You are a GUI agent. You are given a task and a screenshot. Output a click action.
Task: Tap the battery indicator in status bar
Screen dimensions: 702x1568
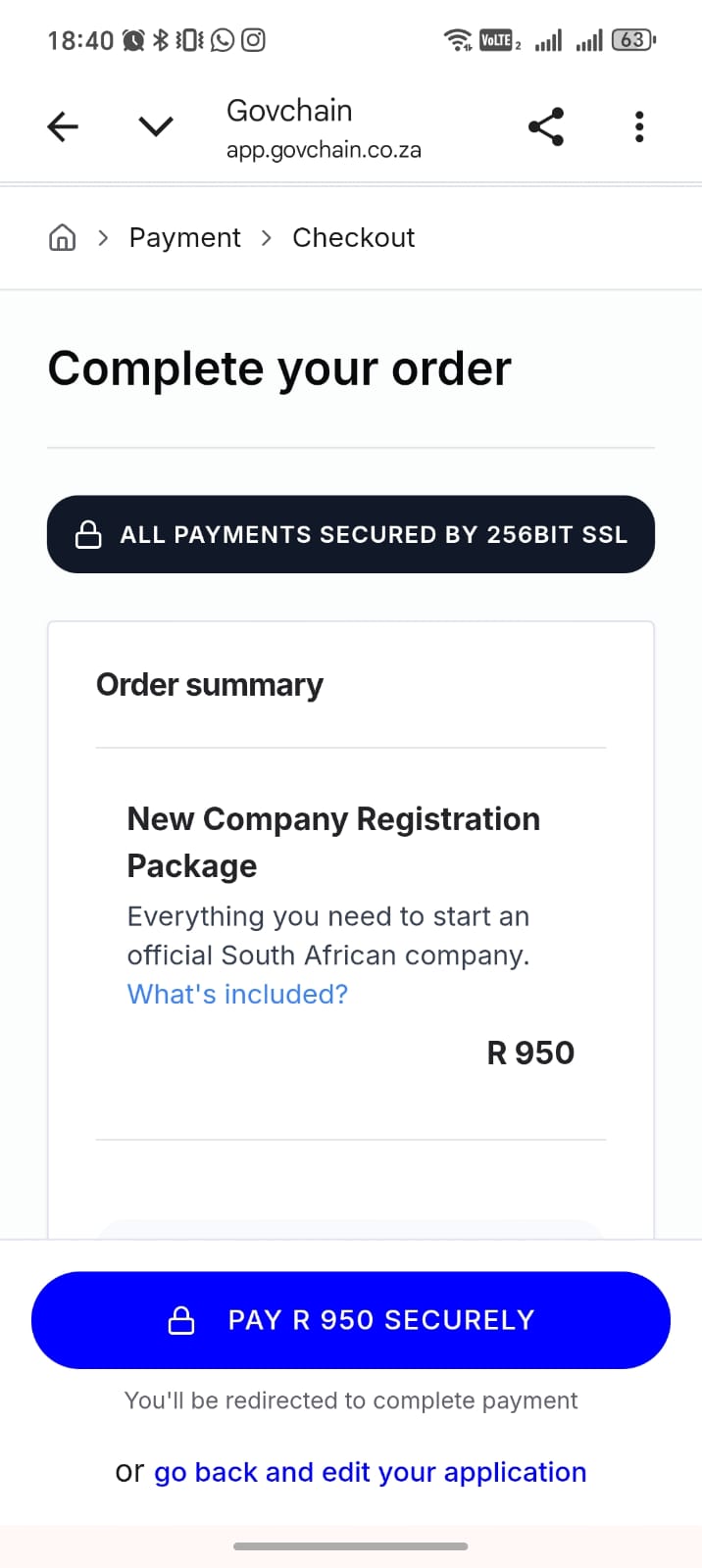click(633, 40)
